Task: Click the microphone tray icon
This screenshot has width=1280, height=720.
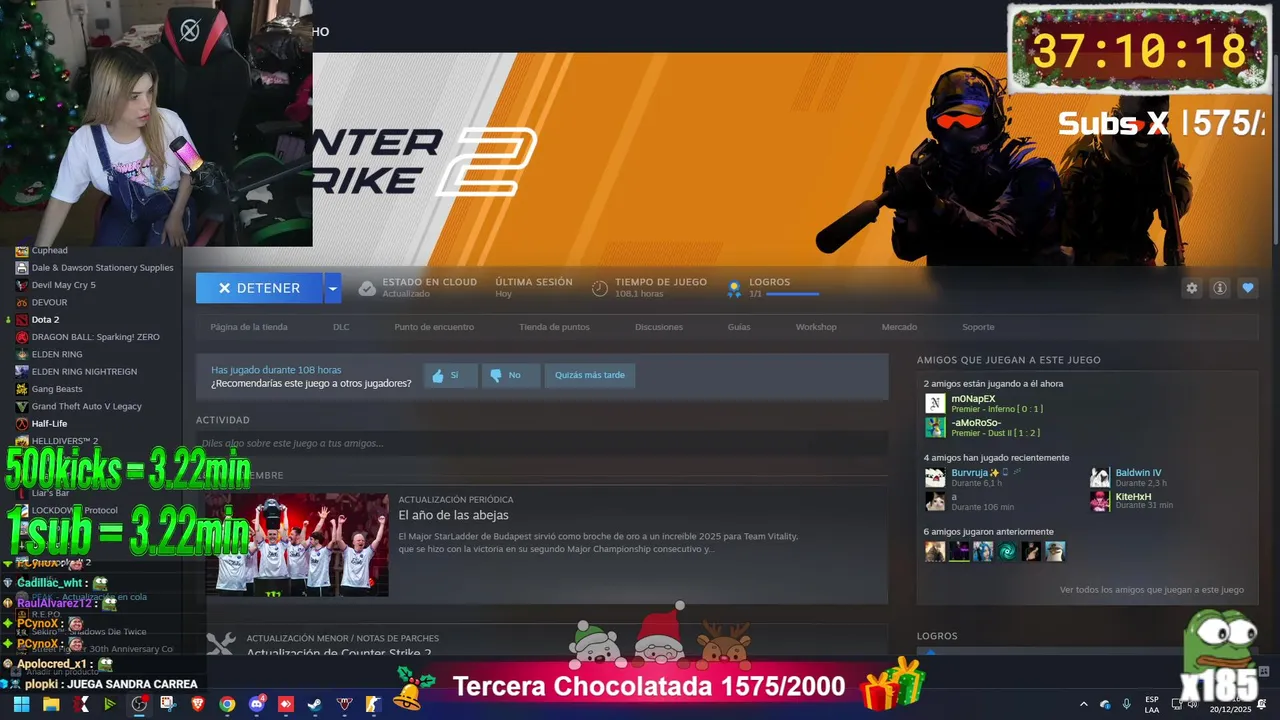Action: pos(1127,704)
